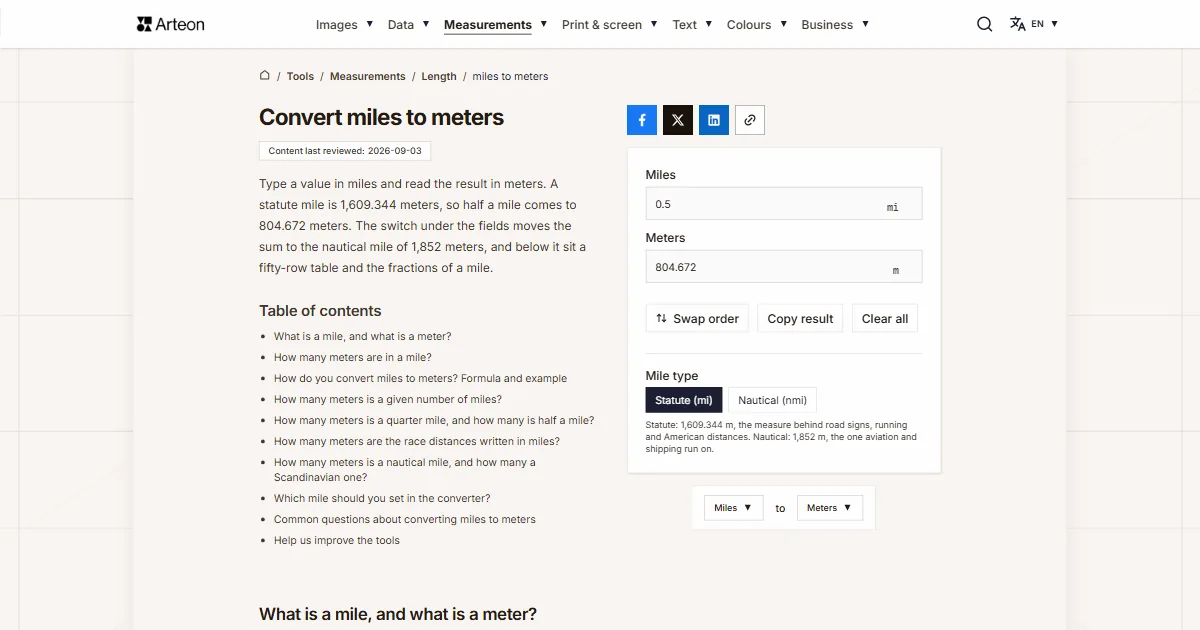Open the language selector EN
Viewport: 1200px width, 630px height.
click(1034, 24)
